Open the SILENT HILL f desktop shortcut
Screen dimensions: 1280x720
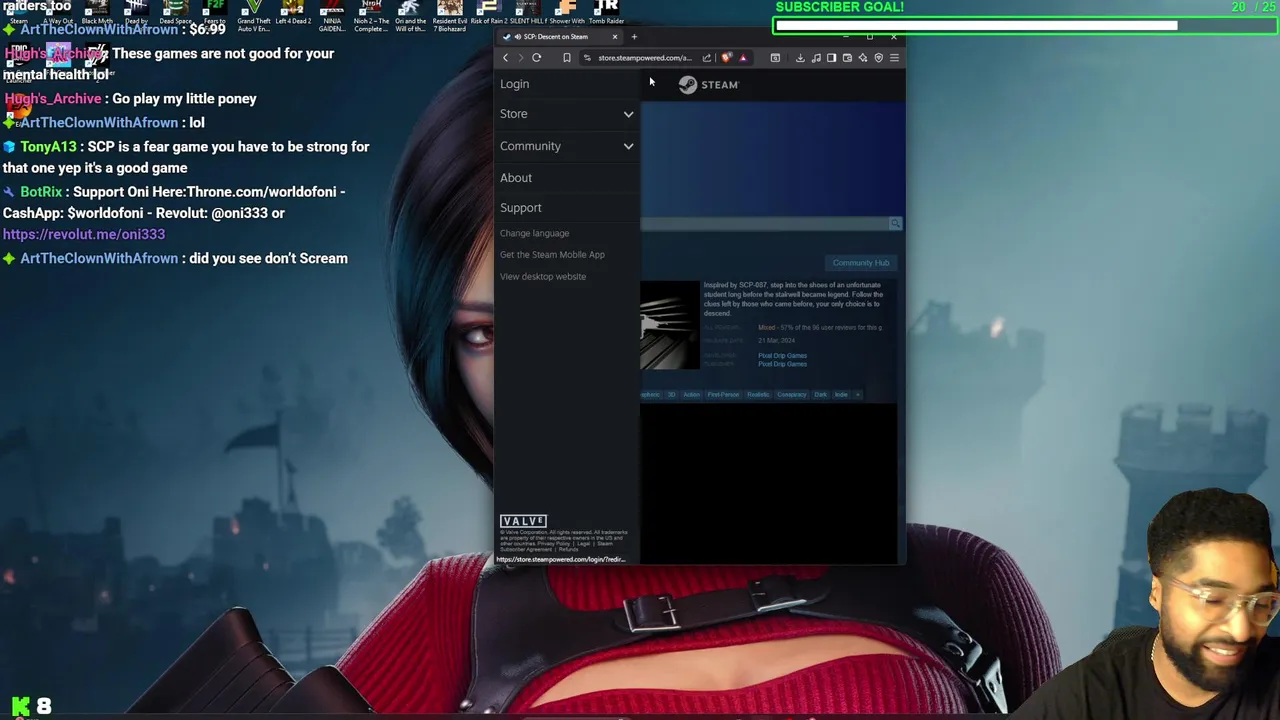click(x=527, y=14)
